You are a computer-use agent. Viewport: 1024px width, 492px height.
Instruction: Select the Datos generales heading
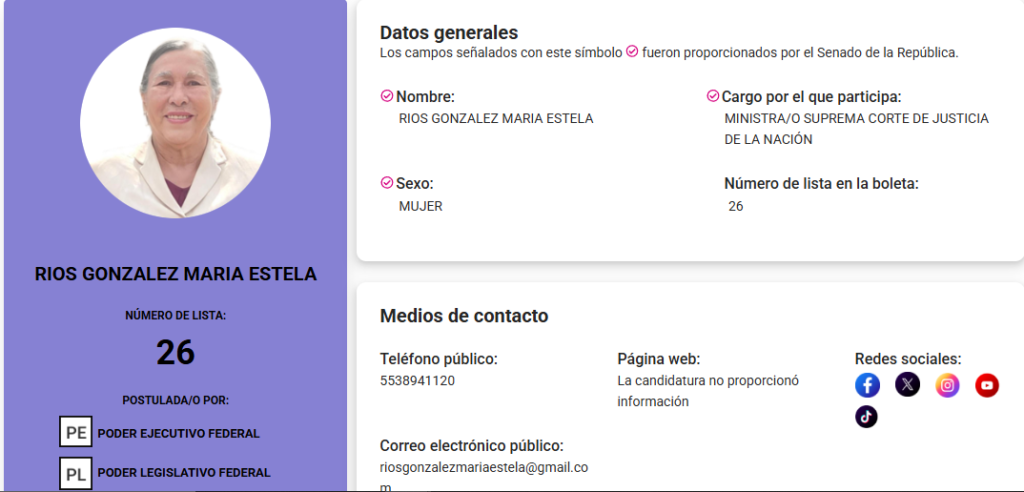449,33
